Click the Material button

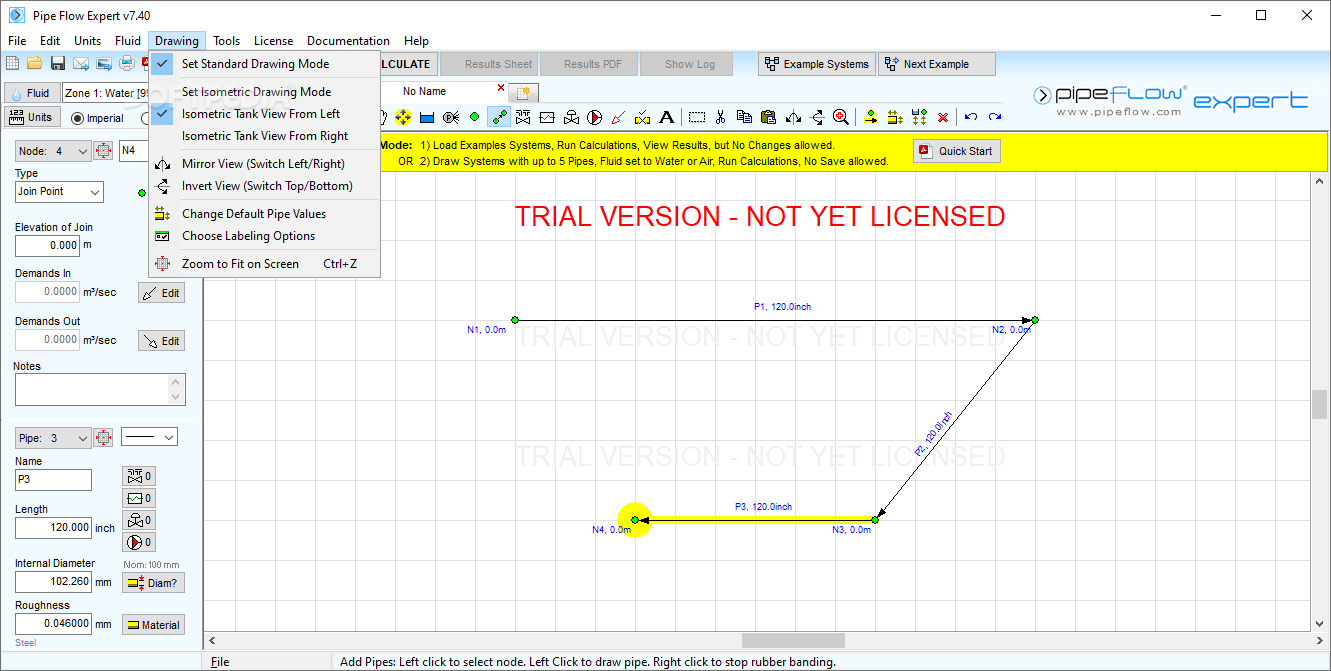(153, 625)
